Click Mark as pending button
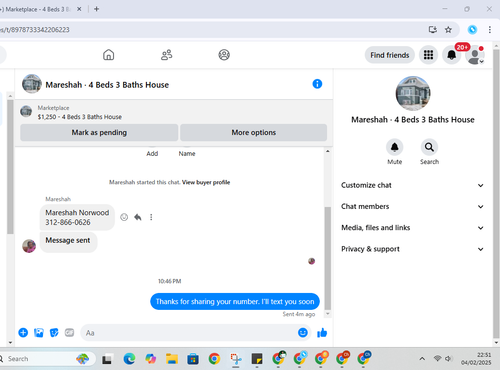The image size is (500, 370). click(x=99, y=132)
